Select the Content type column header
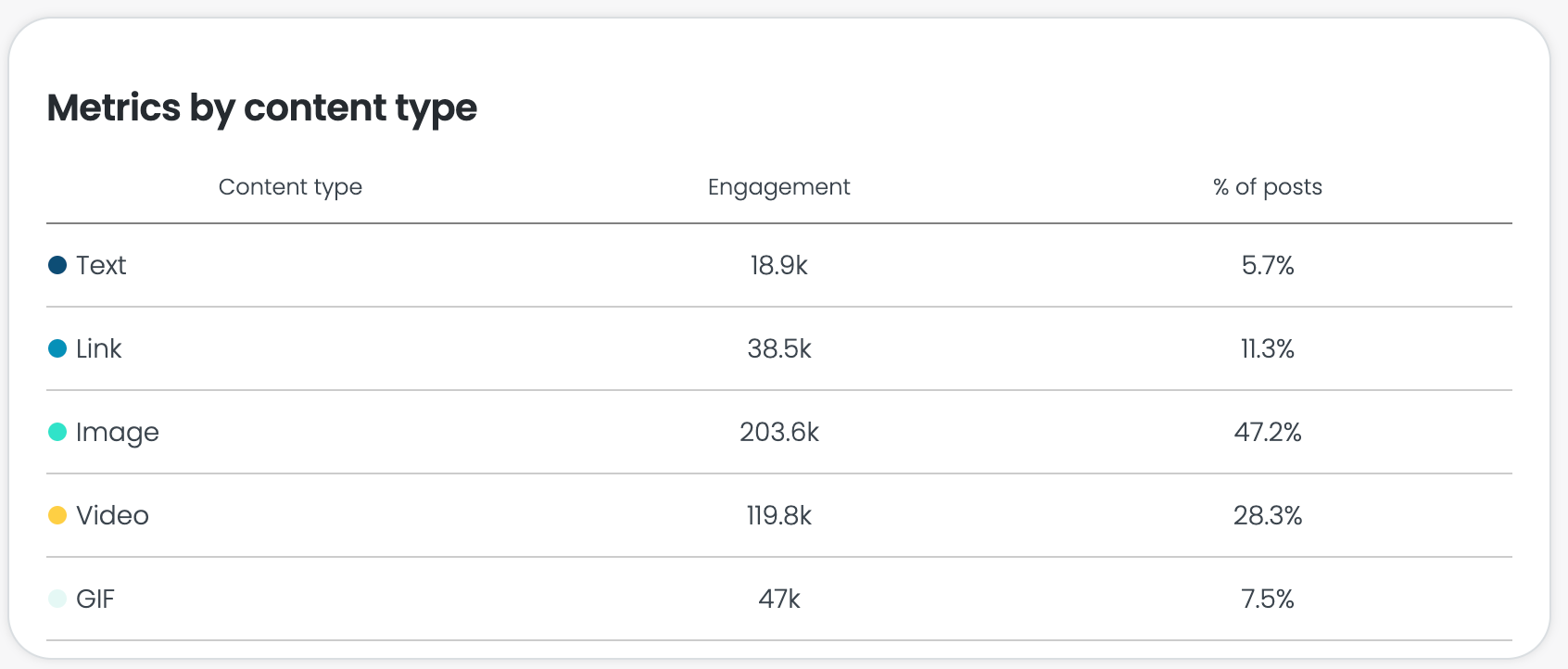Viewport: 1568px width, 669px height. point(290,187)
